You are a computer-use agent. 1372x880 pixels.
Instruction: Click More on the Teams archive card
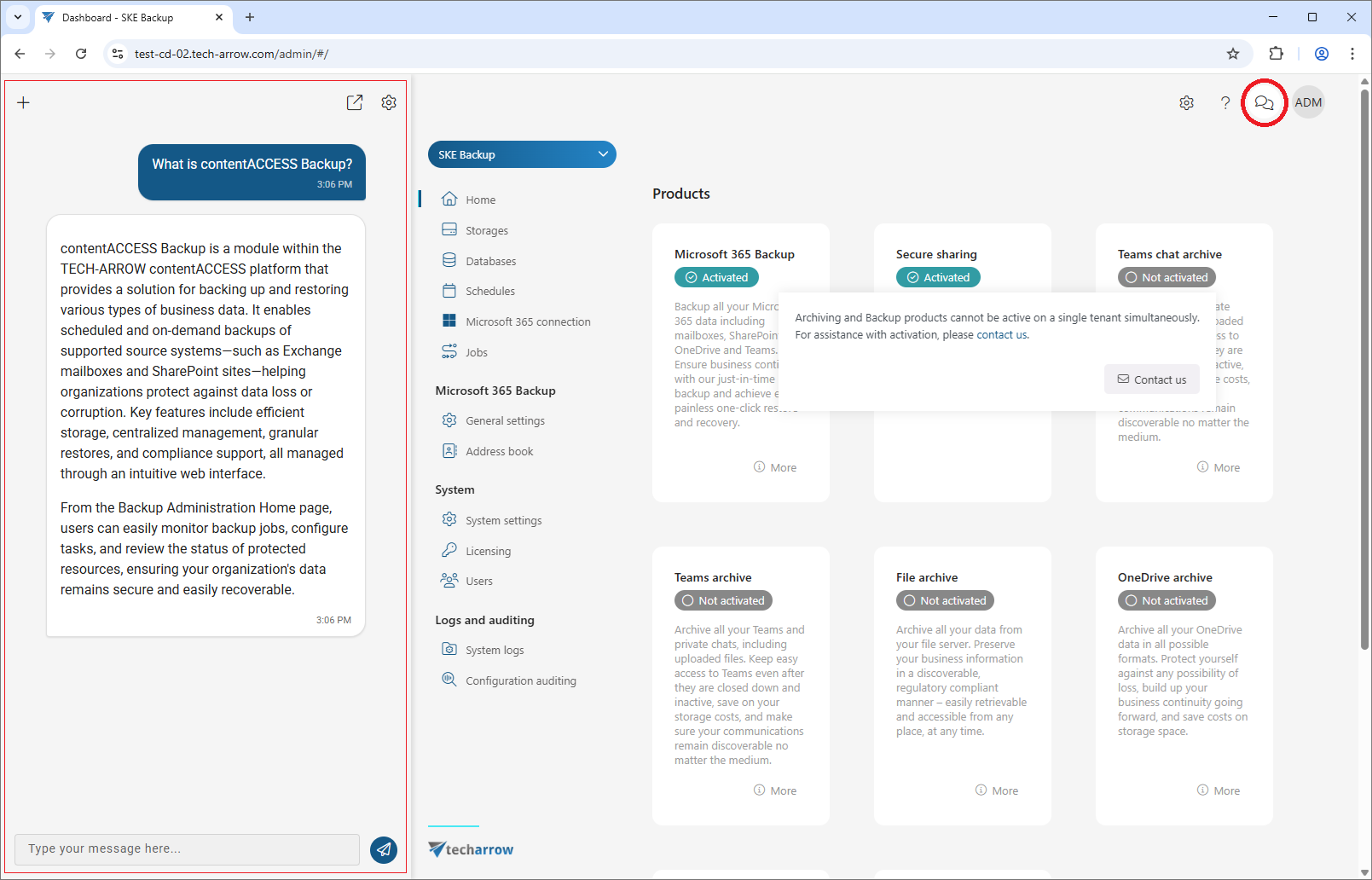[775, 790]
